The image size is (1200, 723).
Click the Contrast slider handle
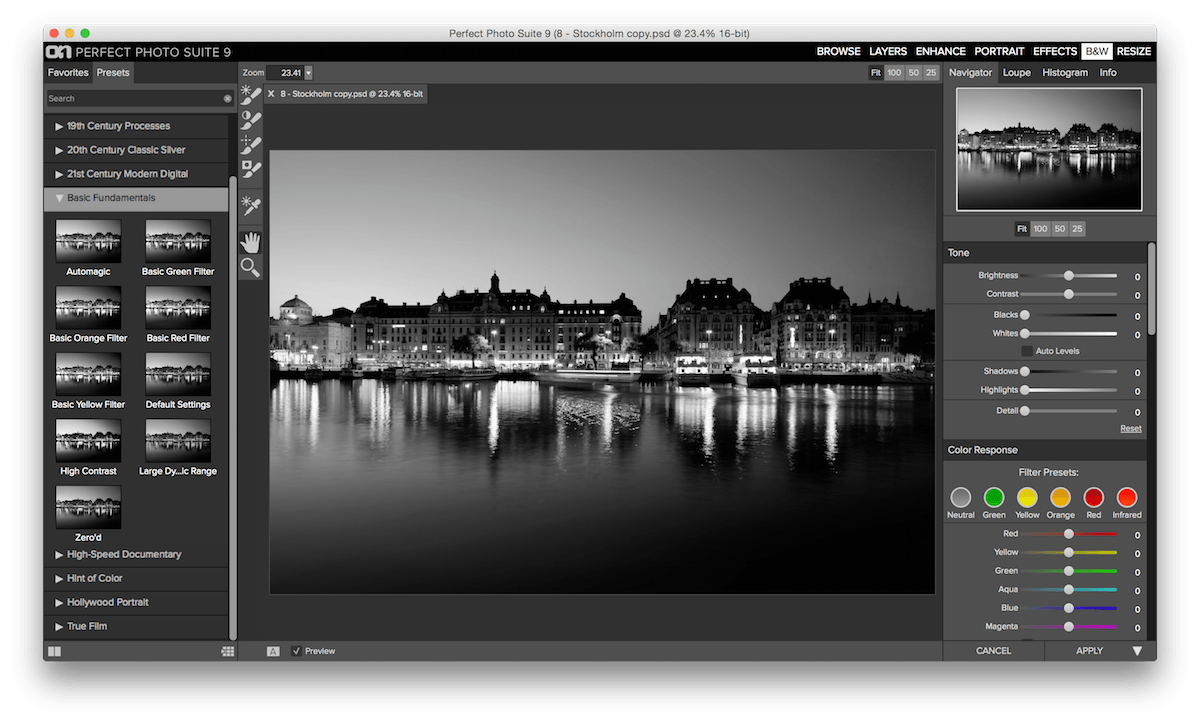[x=1069, y=294]
